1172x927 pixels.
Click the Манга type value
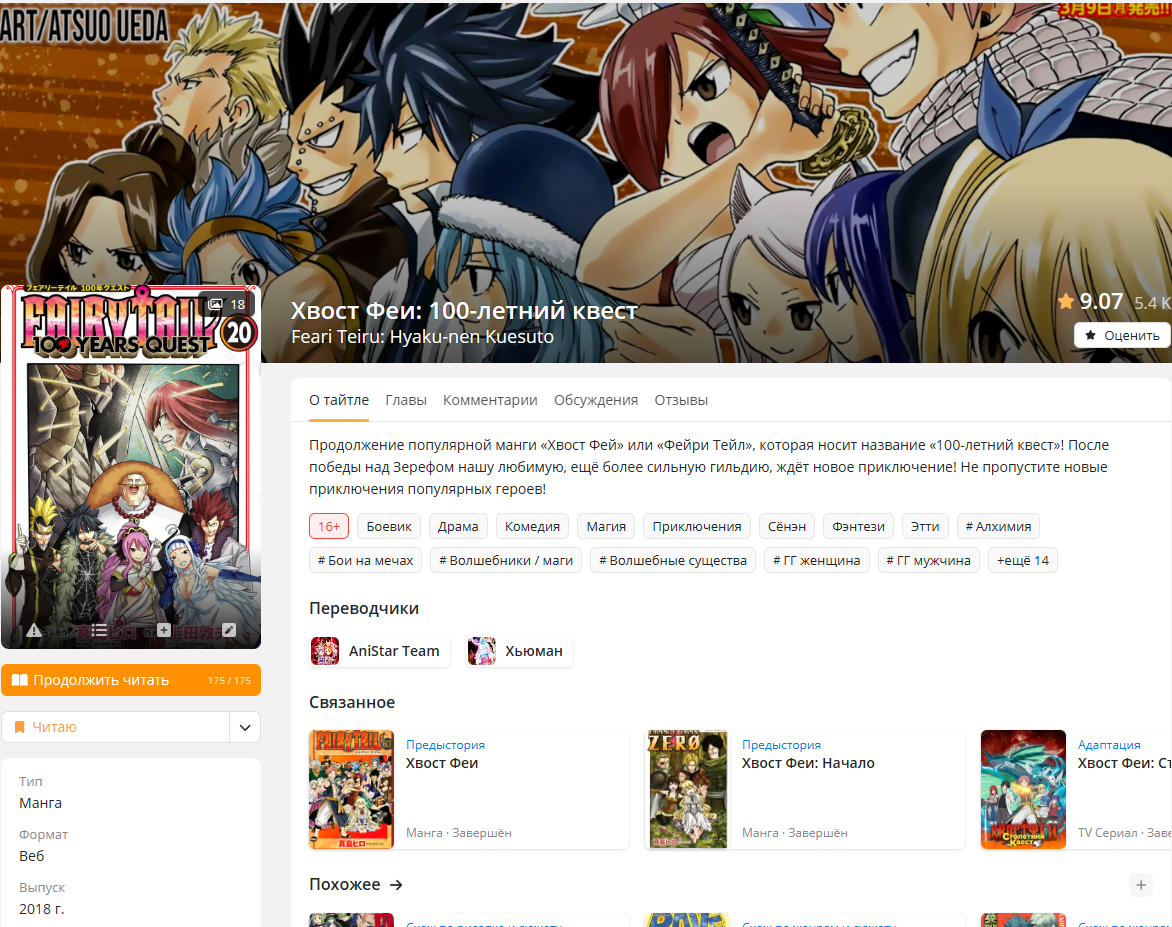[x=40, y=803]
